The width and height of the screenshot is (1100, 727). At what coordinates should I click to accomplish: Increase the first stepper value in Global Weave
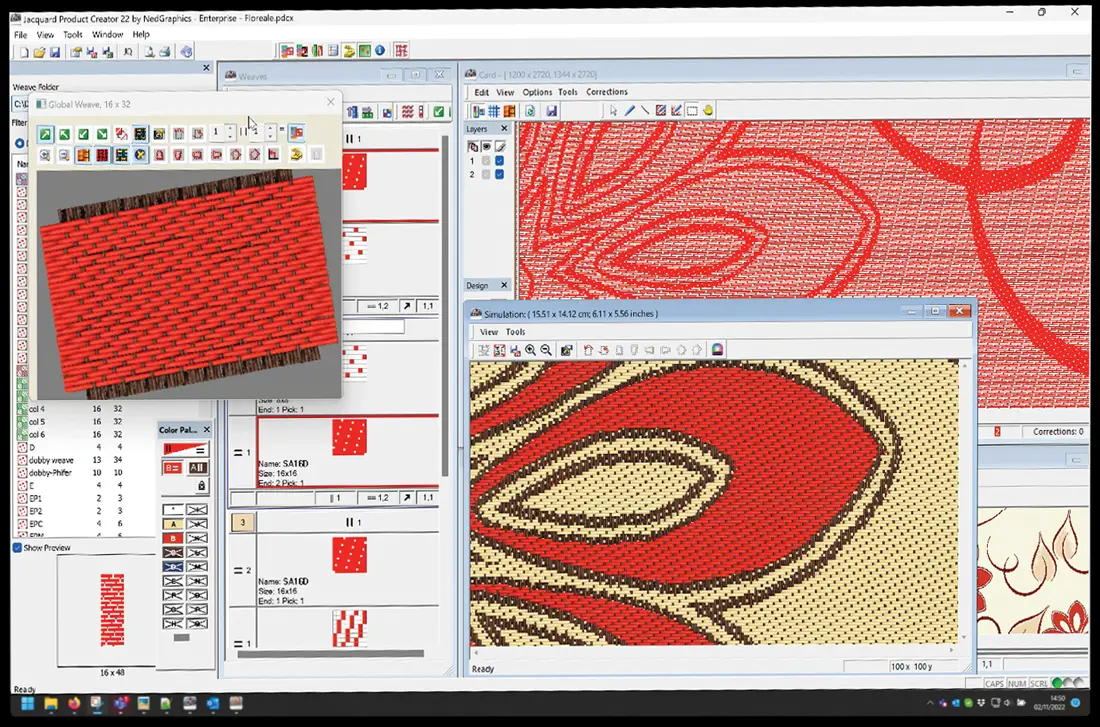click(x=231, y=128)
